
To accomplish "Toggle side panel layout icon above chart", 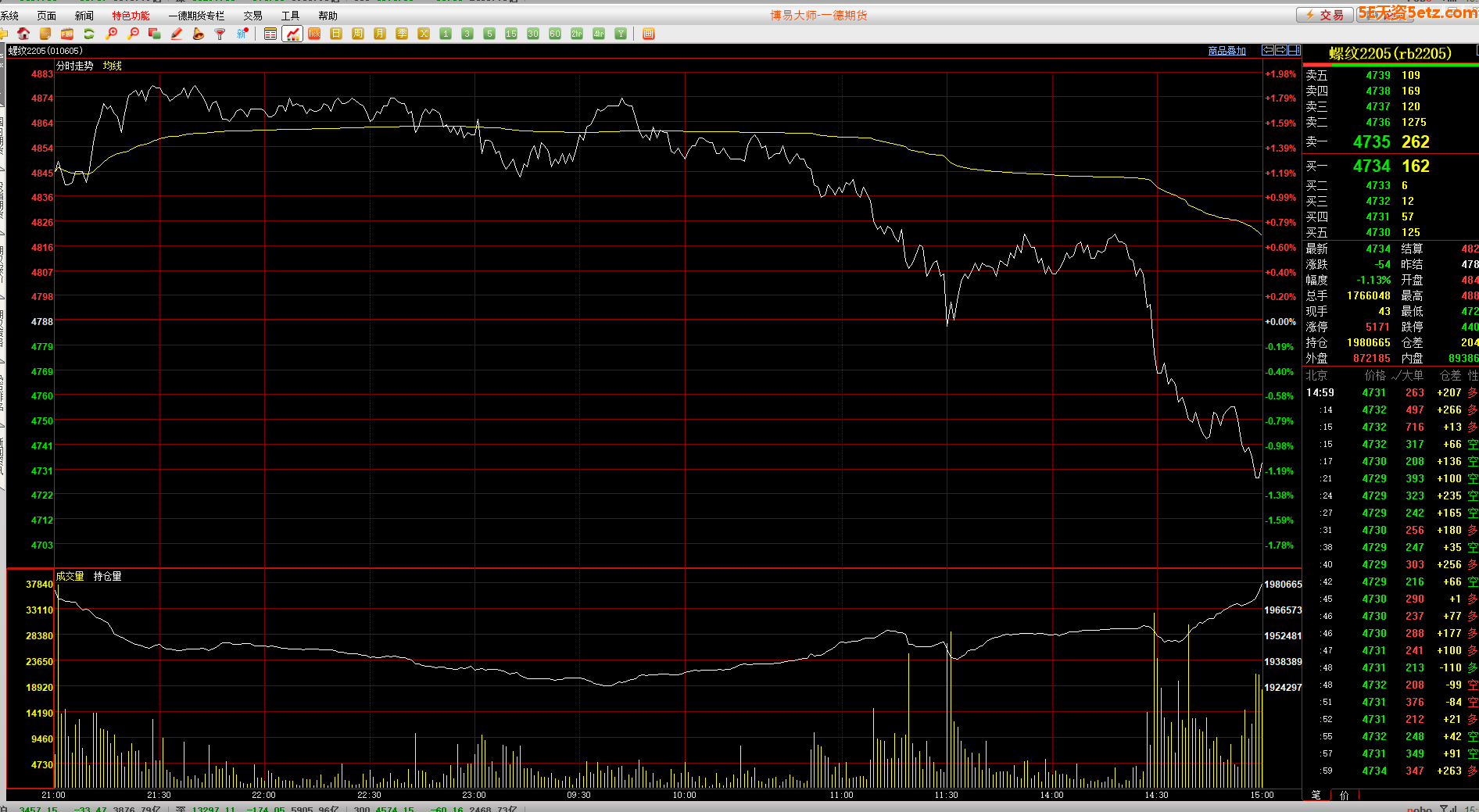I will tap(1294, 50).
